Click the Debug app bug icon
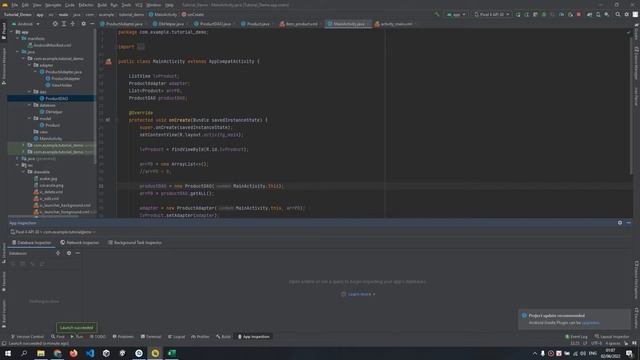 pos(544,14)
